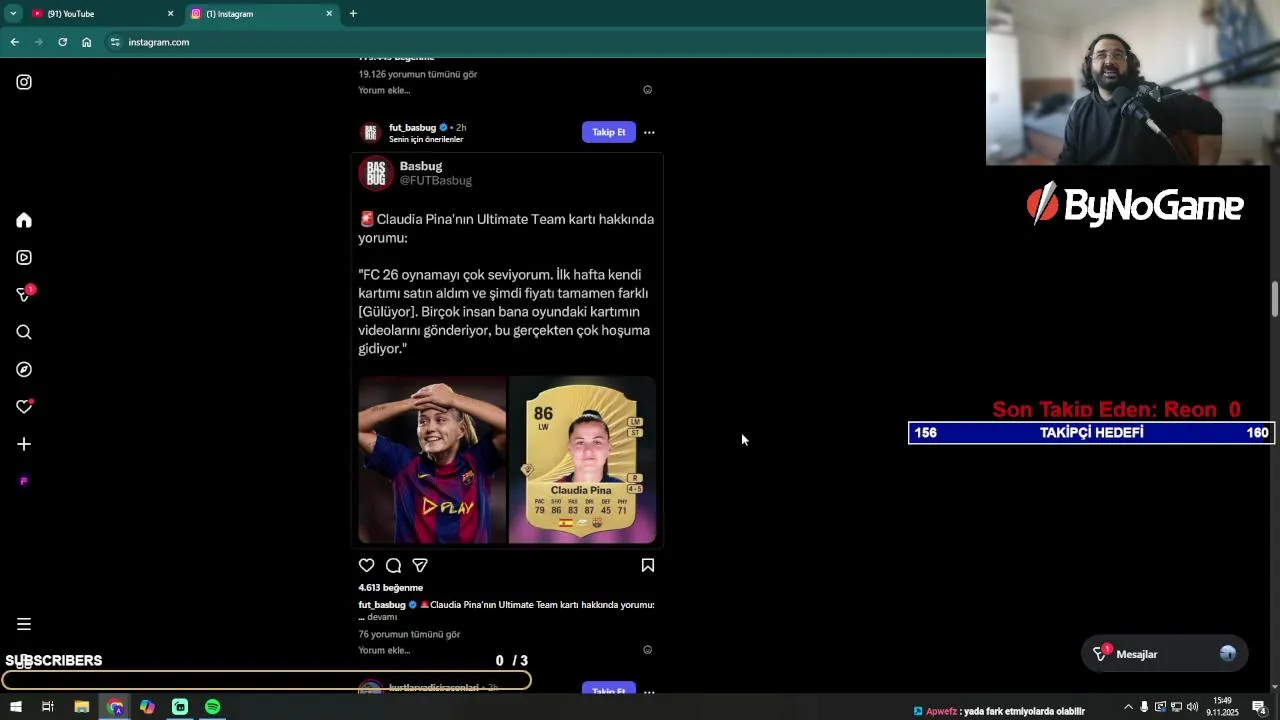Image resolution: width=1280 pixels, height=720 pixels.
Task: Open the 4.613 beğenme likes count
Action: tap(391, 588)
